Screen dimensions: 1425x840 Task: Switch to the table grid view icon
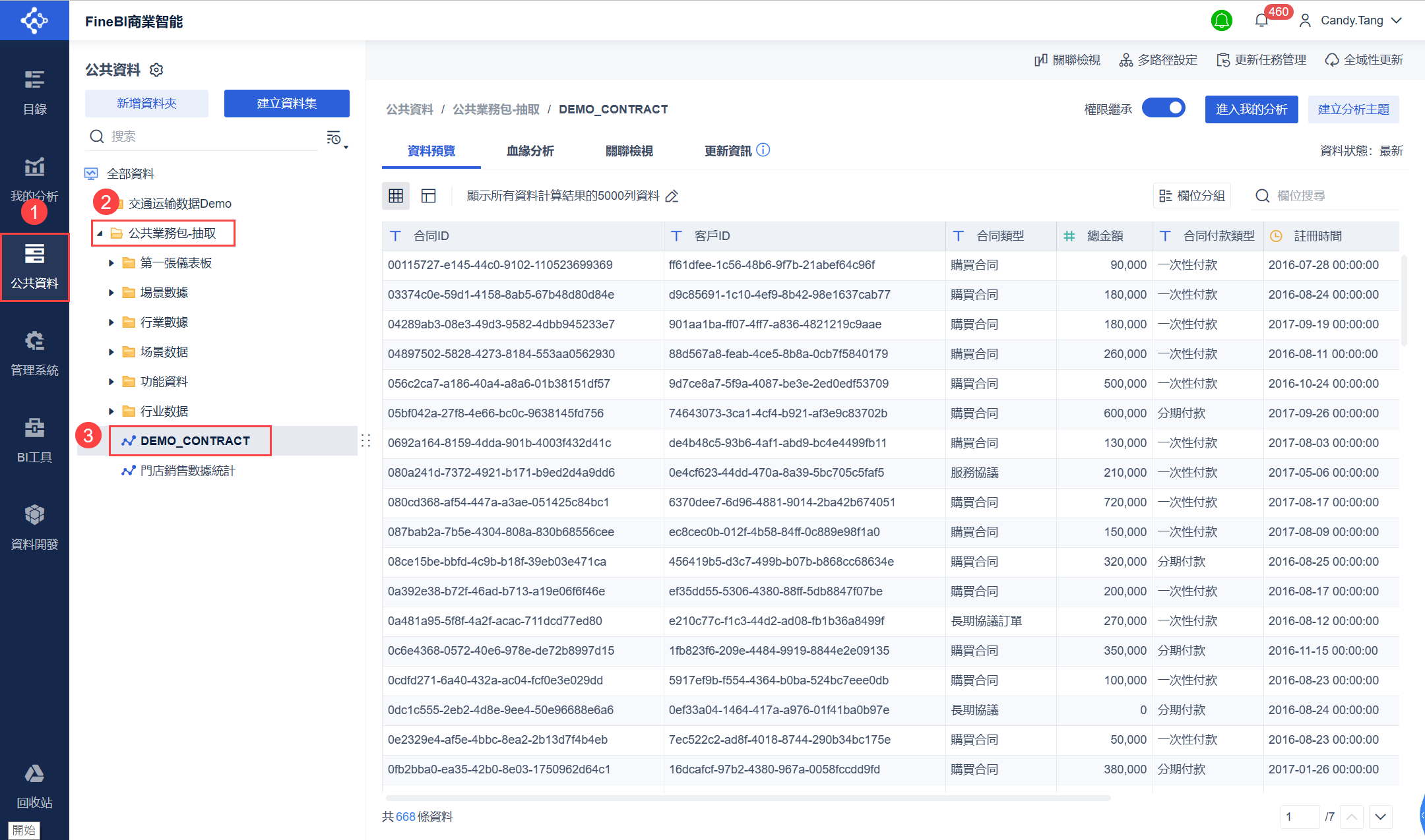396,196
